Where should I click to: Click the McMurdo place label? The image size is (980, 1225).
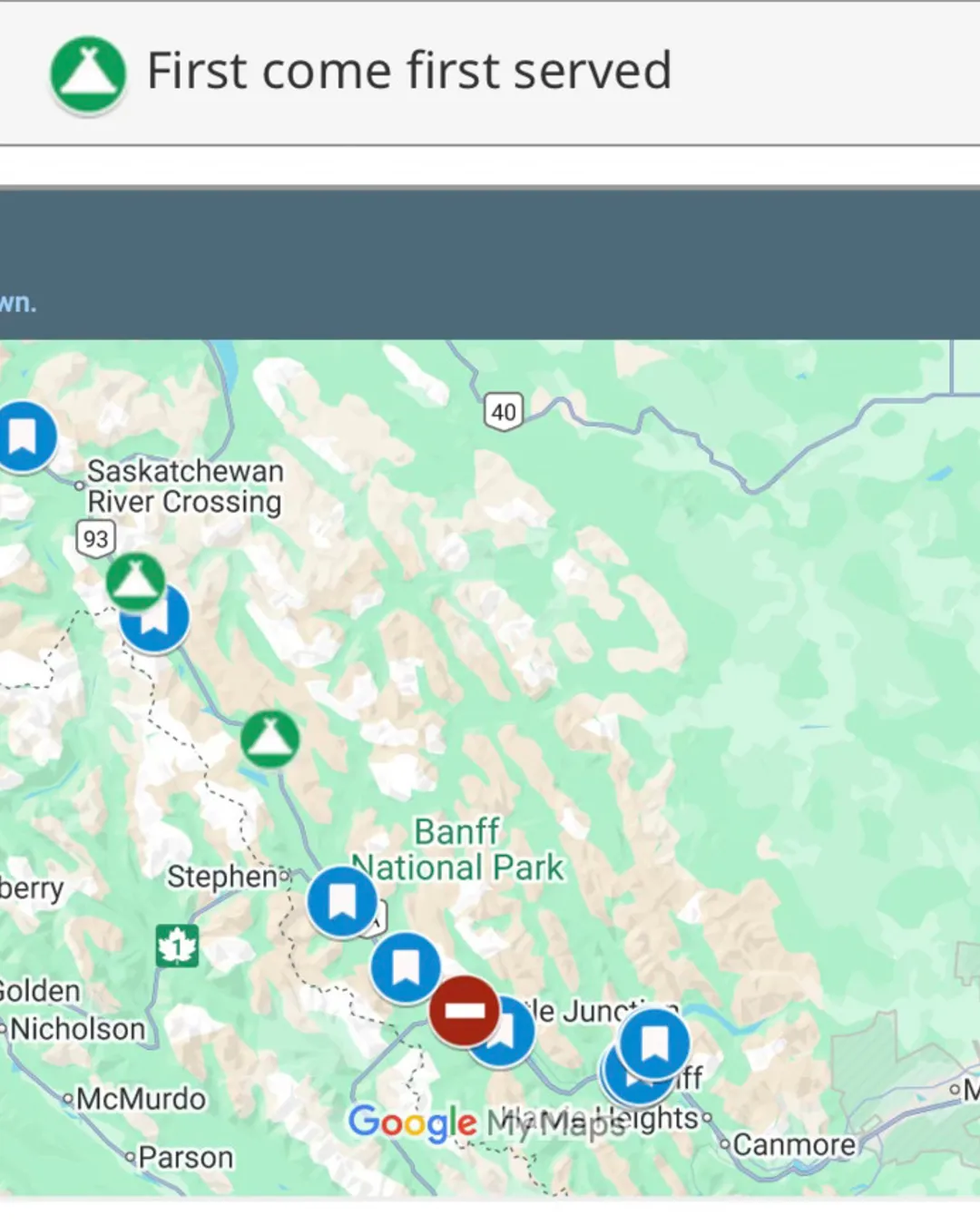(x=141, y=1099)
